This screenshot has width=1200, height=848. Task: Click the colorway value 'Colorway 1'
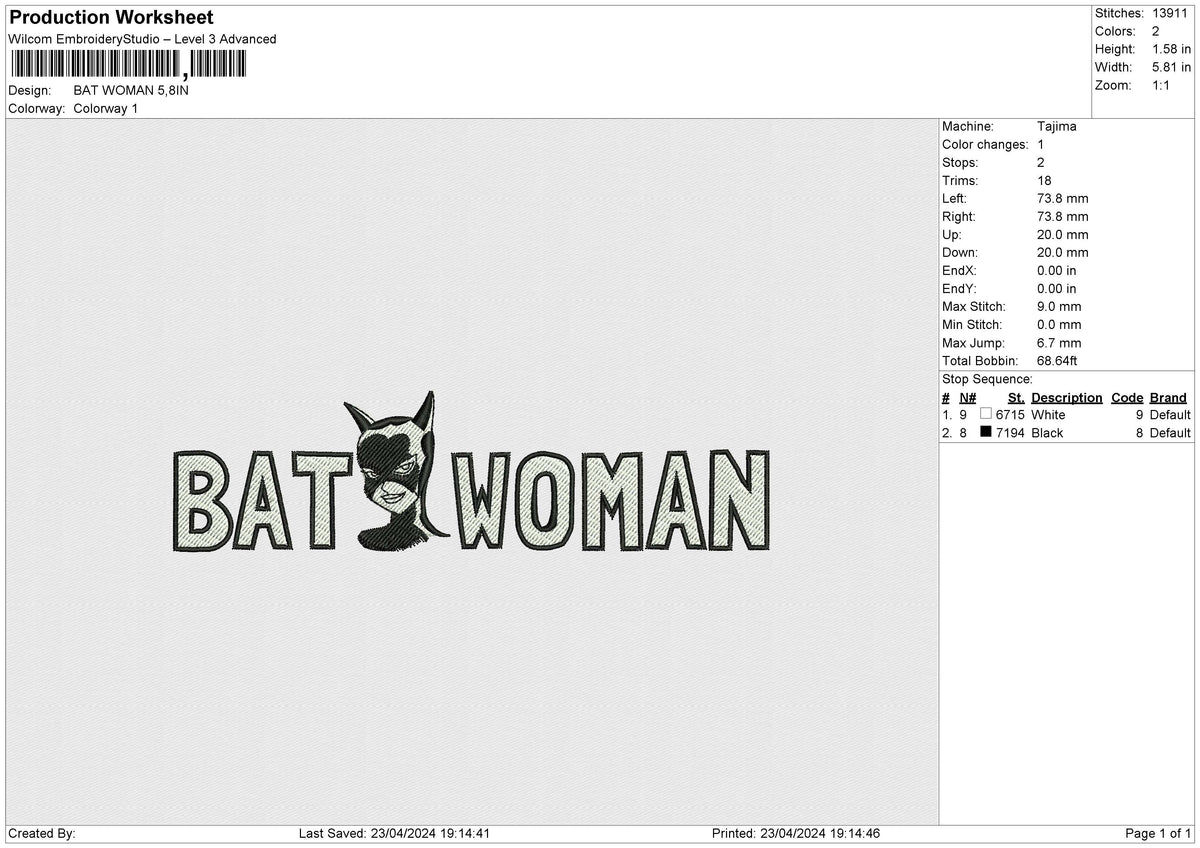click(x=106, y=108)
